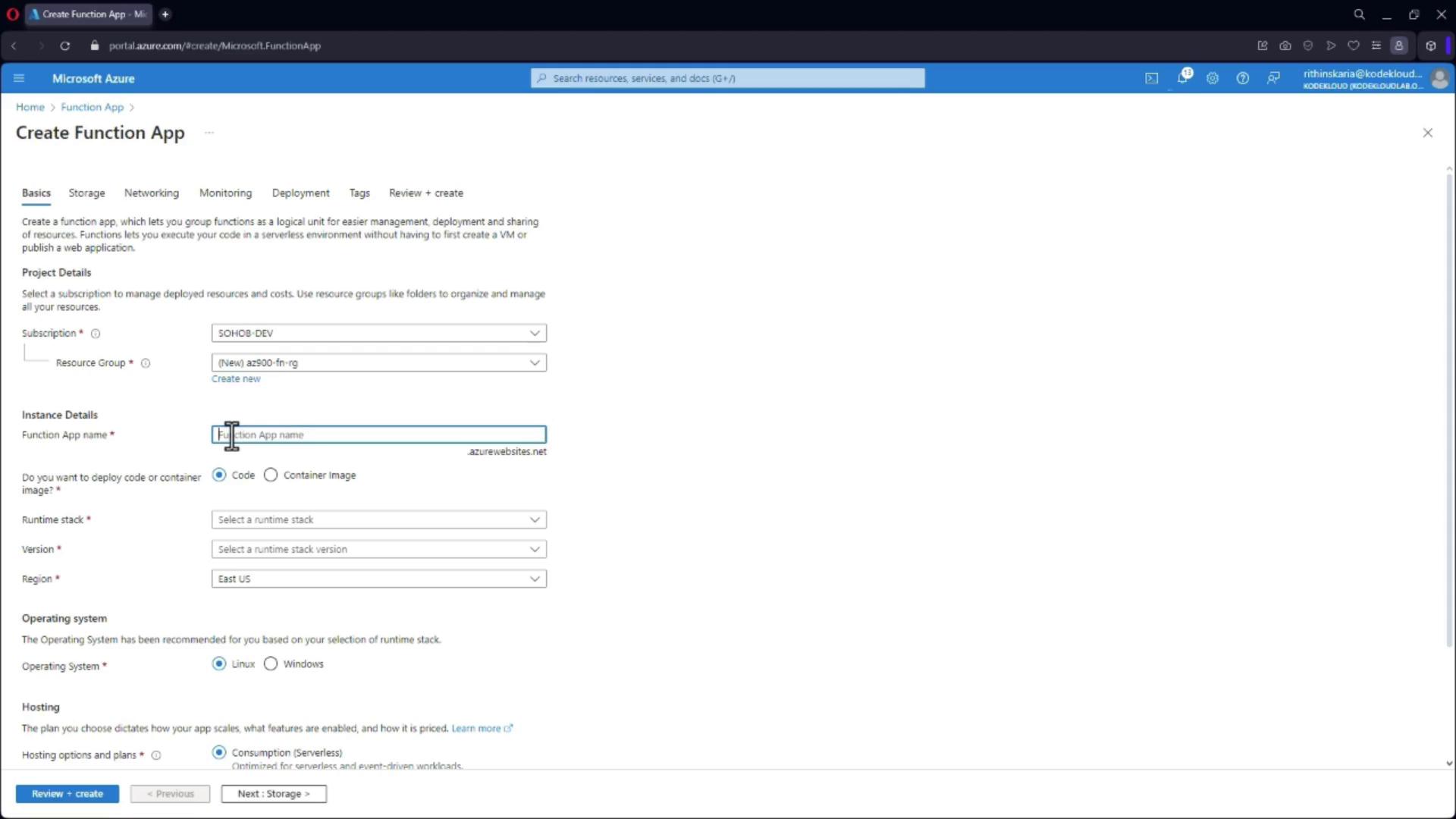Open Azure Cloud Shell icon
This screenshot has height=819, width=1456.
point(1151,78)
